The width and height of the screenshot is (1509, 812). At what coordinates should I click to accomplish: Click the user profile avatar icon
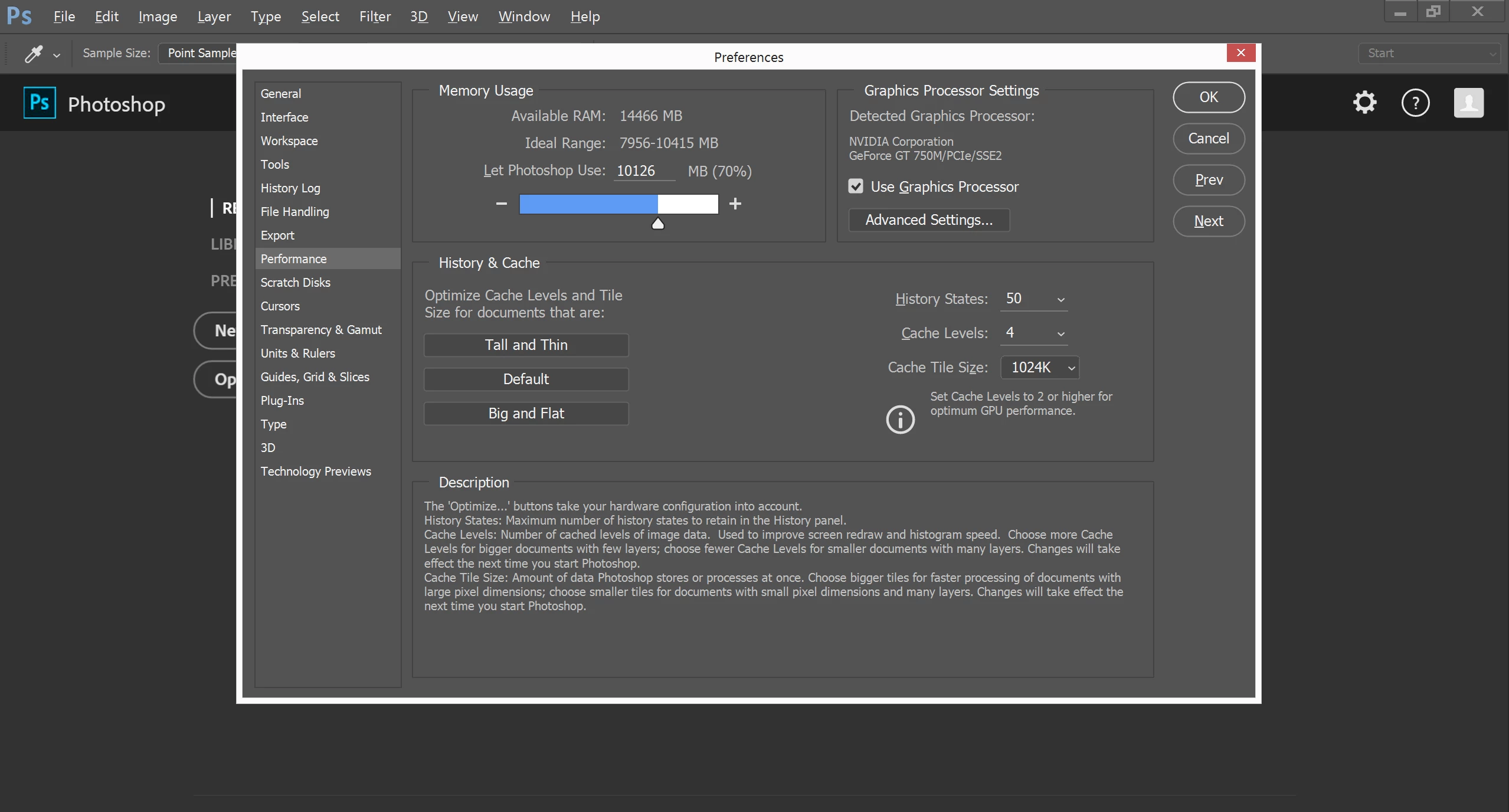click(1468, 103)
